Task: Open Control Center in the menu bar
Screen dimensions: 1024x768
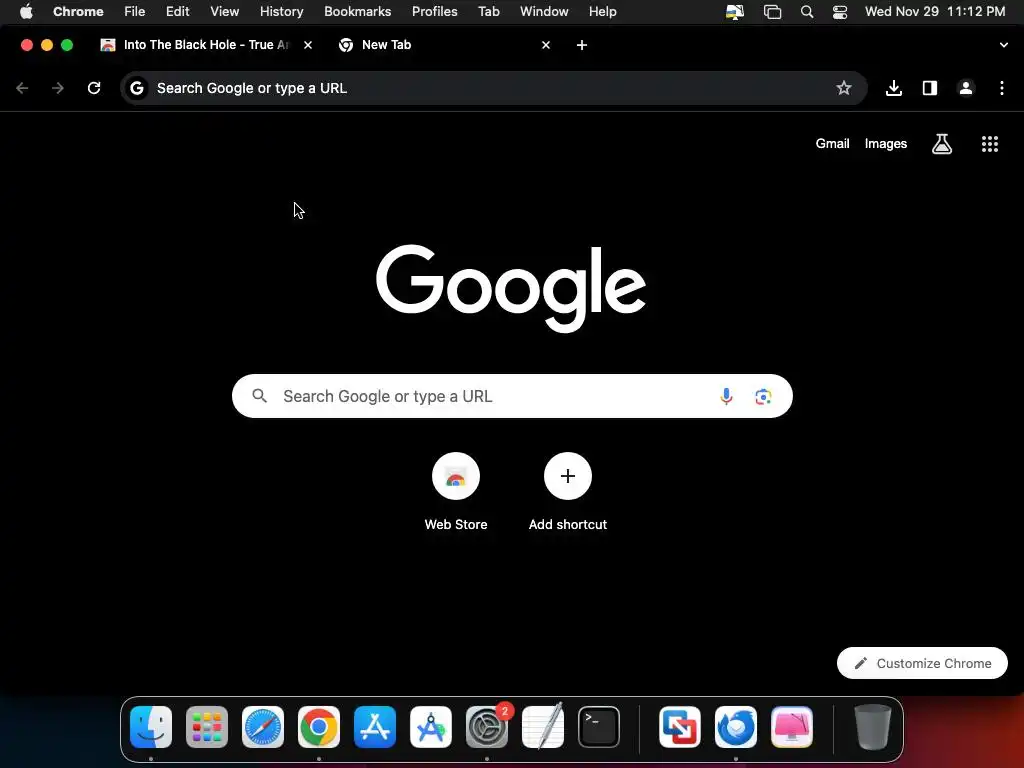Action: [x=840, y=12]
